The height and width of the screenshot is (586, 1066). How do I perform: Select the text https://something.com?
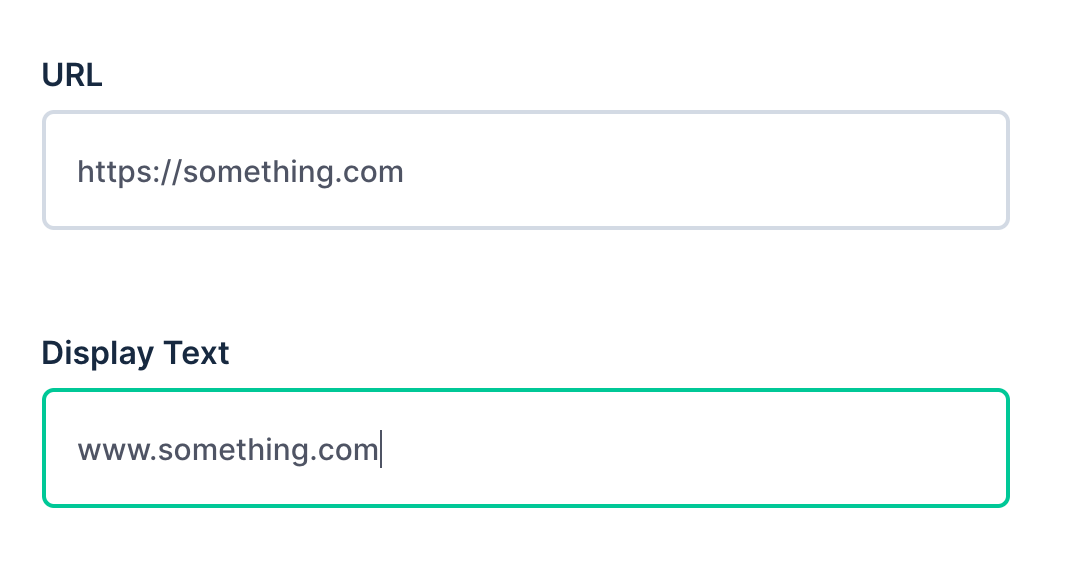(x=240, y=171)
